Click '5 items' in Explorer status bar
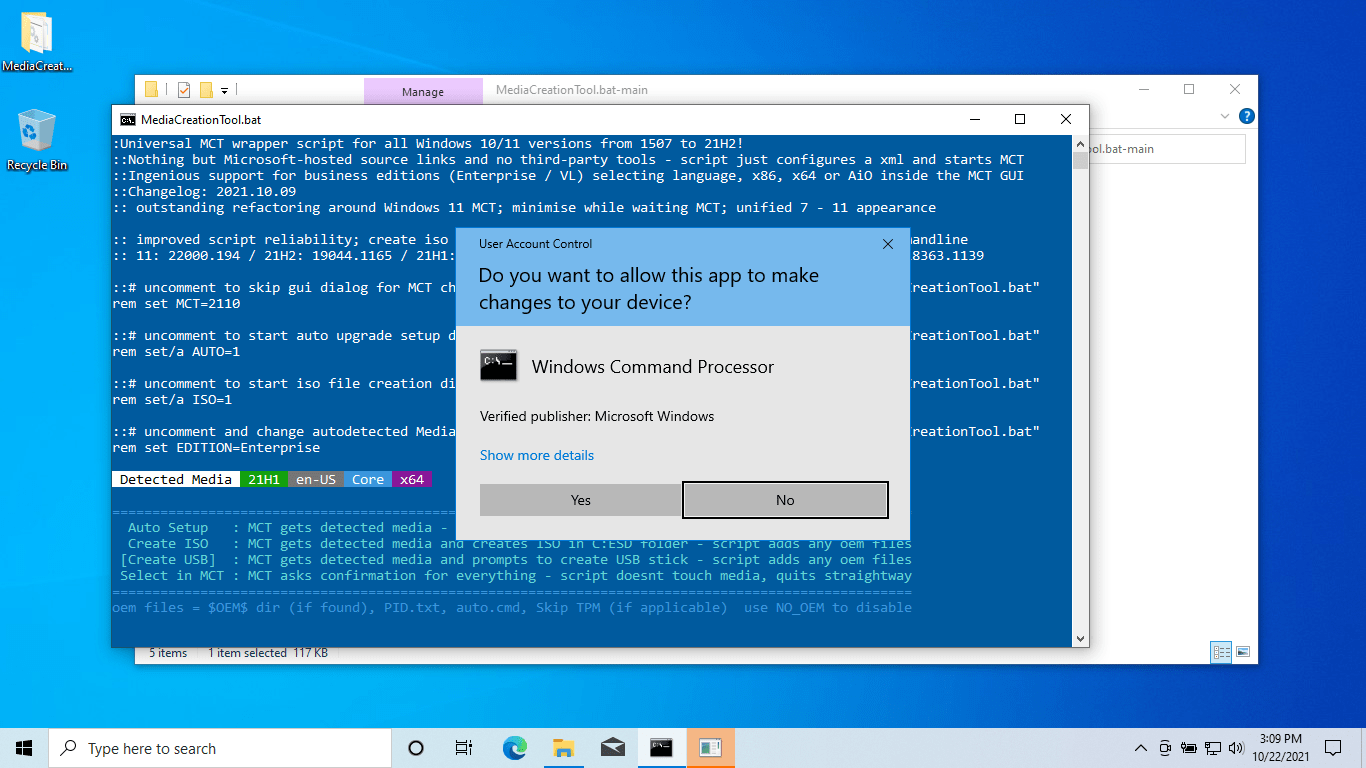The image size is (1366, 768). (168, 653)
